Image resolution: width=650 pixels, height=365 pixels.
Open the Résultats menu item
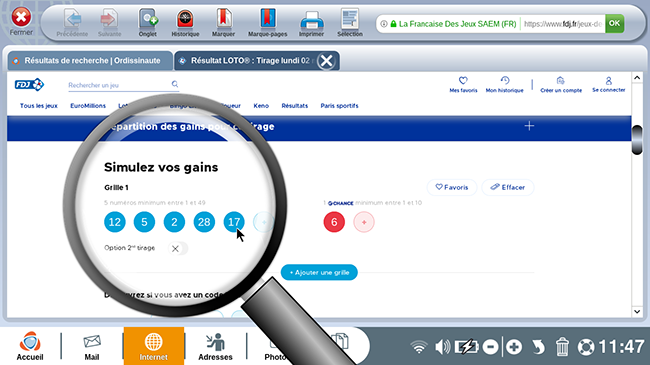295,106
